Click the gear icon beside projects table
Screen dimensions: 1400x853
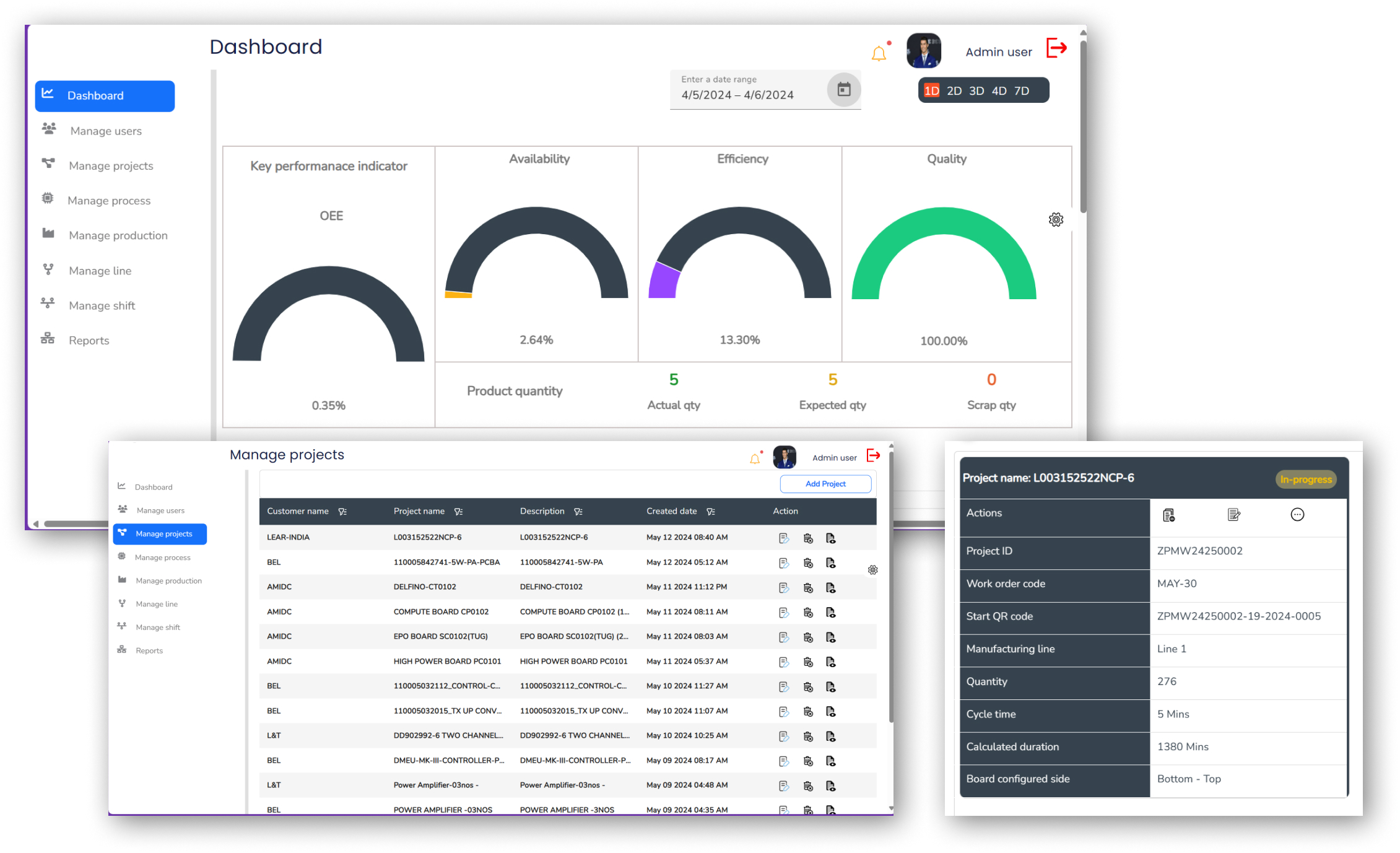(x=872, y=570)
